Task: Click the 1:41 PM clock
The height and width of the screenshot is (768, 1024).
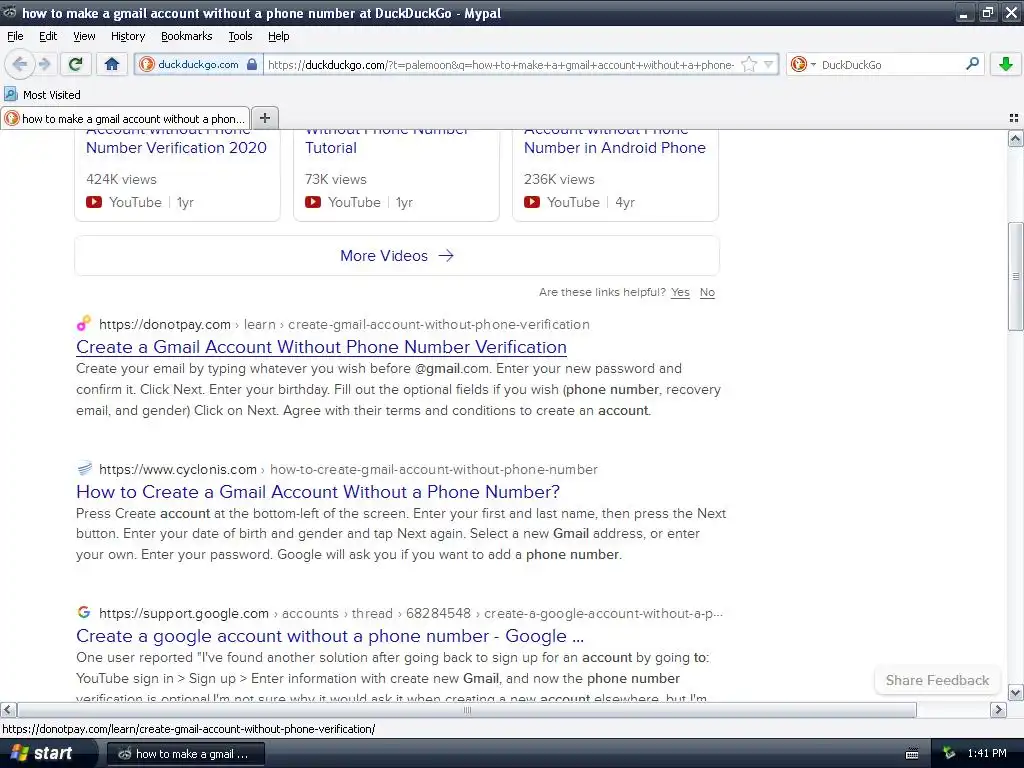Action: pyautogui.click(x=987, y=754)
